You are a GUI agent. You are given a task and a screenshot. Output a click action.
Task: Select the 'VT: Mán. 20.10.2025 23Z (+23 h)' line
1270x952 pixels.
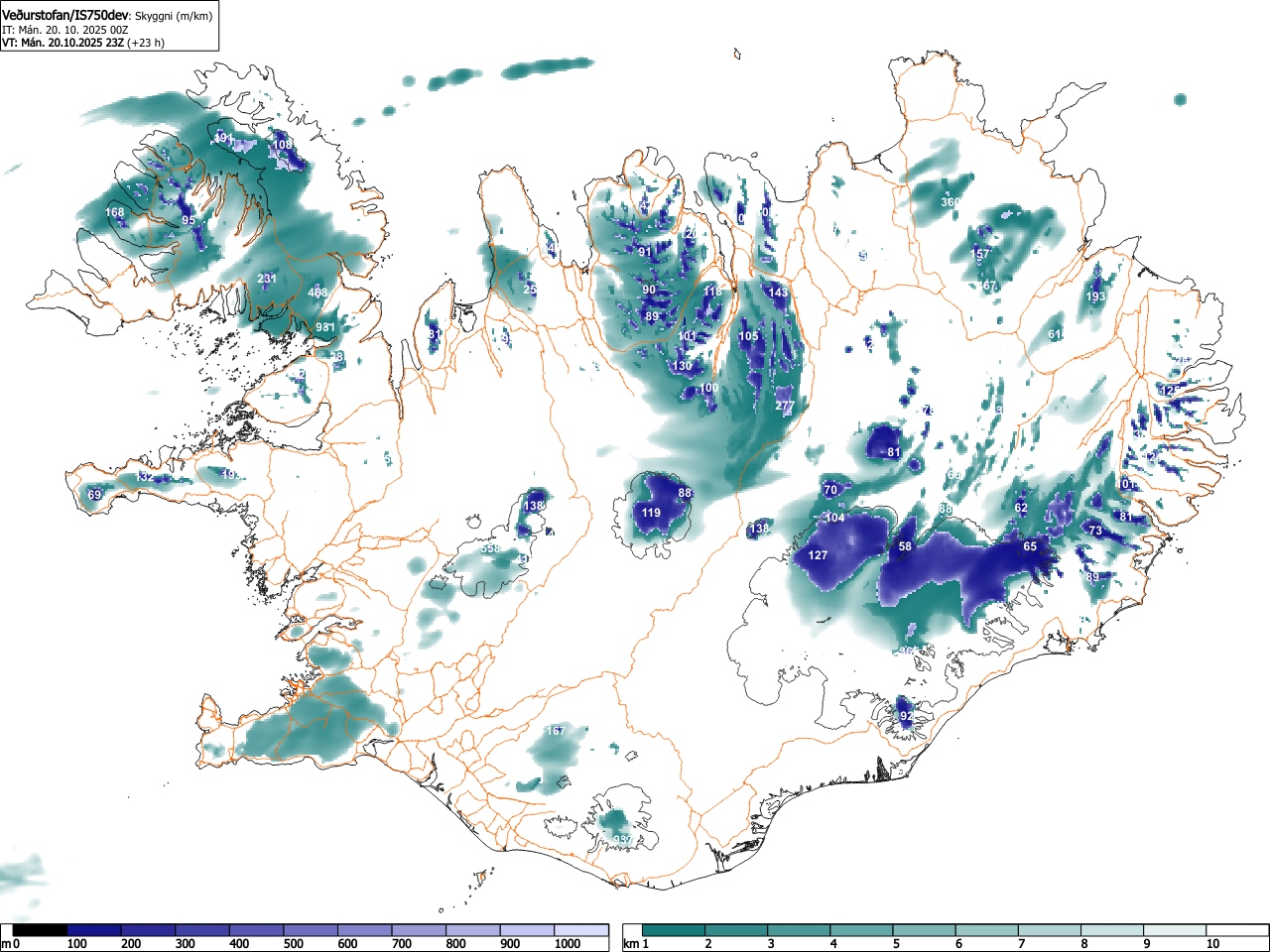[83, 43]
